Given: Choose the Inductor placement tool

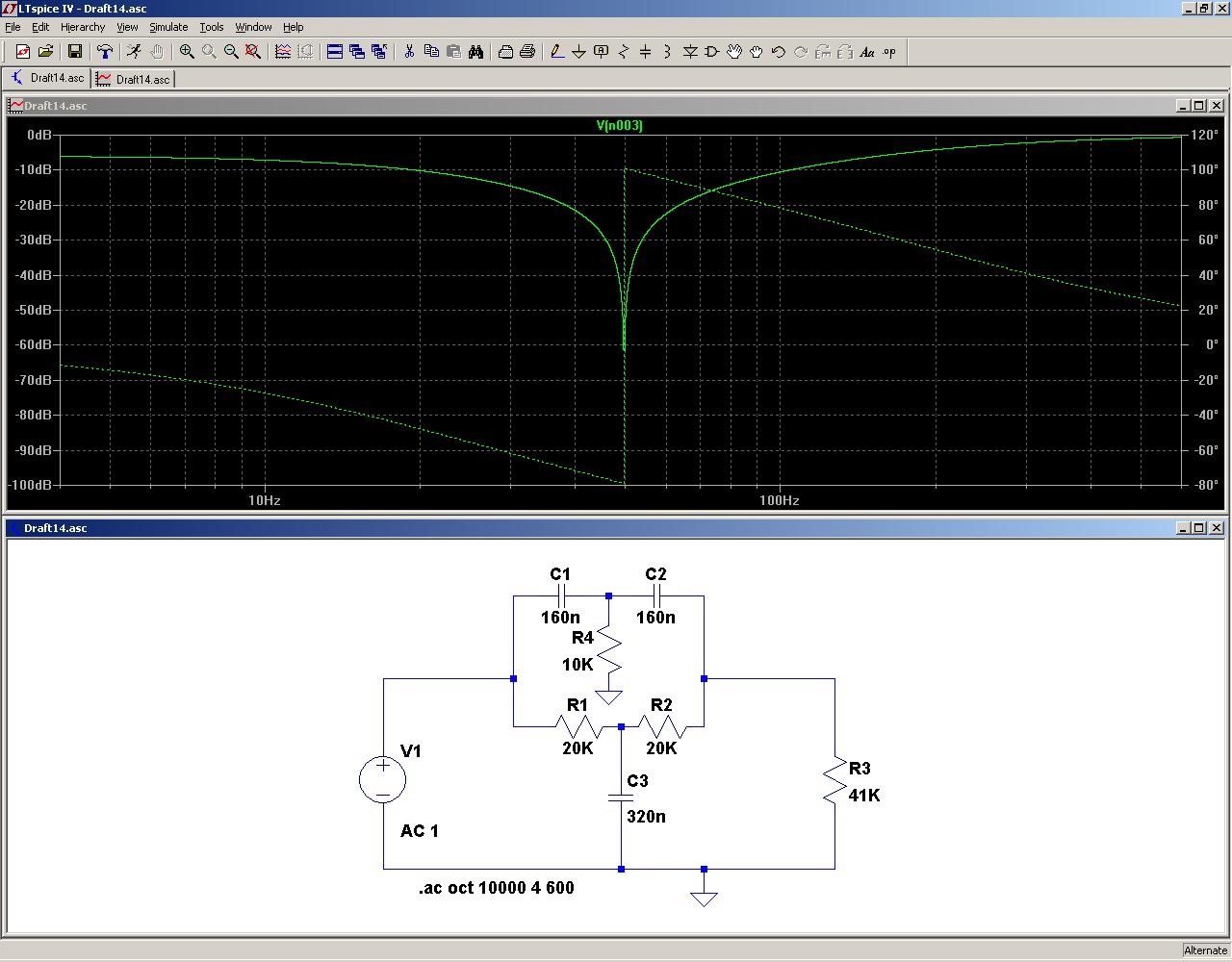Looking at the screenshot, I should 667,52.
